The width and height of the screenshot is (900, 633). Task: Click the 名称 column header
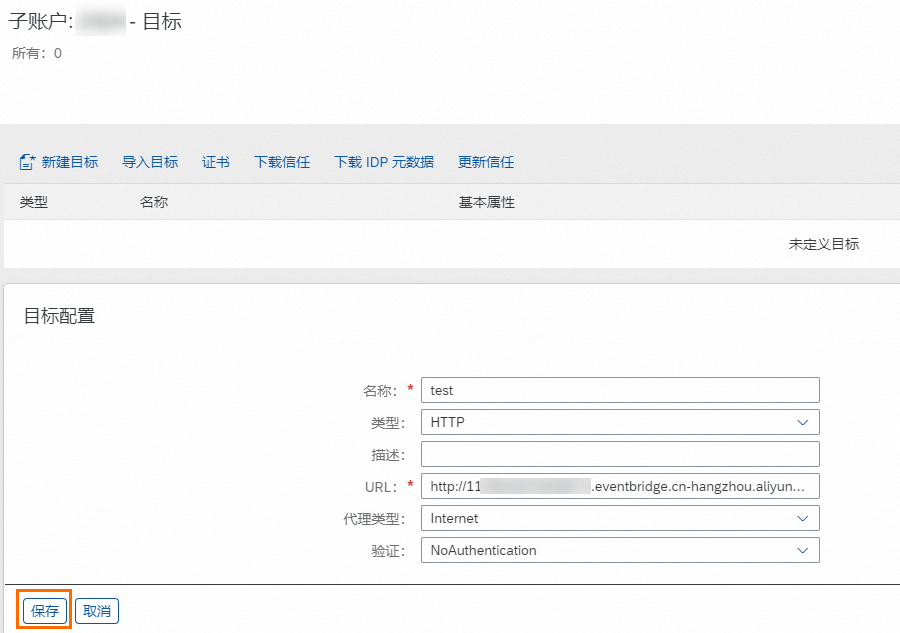click(x=154, y=202)
